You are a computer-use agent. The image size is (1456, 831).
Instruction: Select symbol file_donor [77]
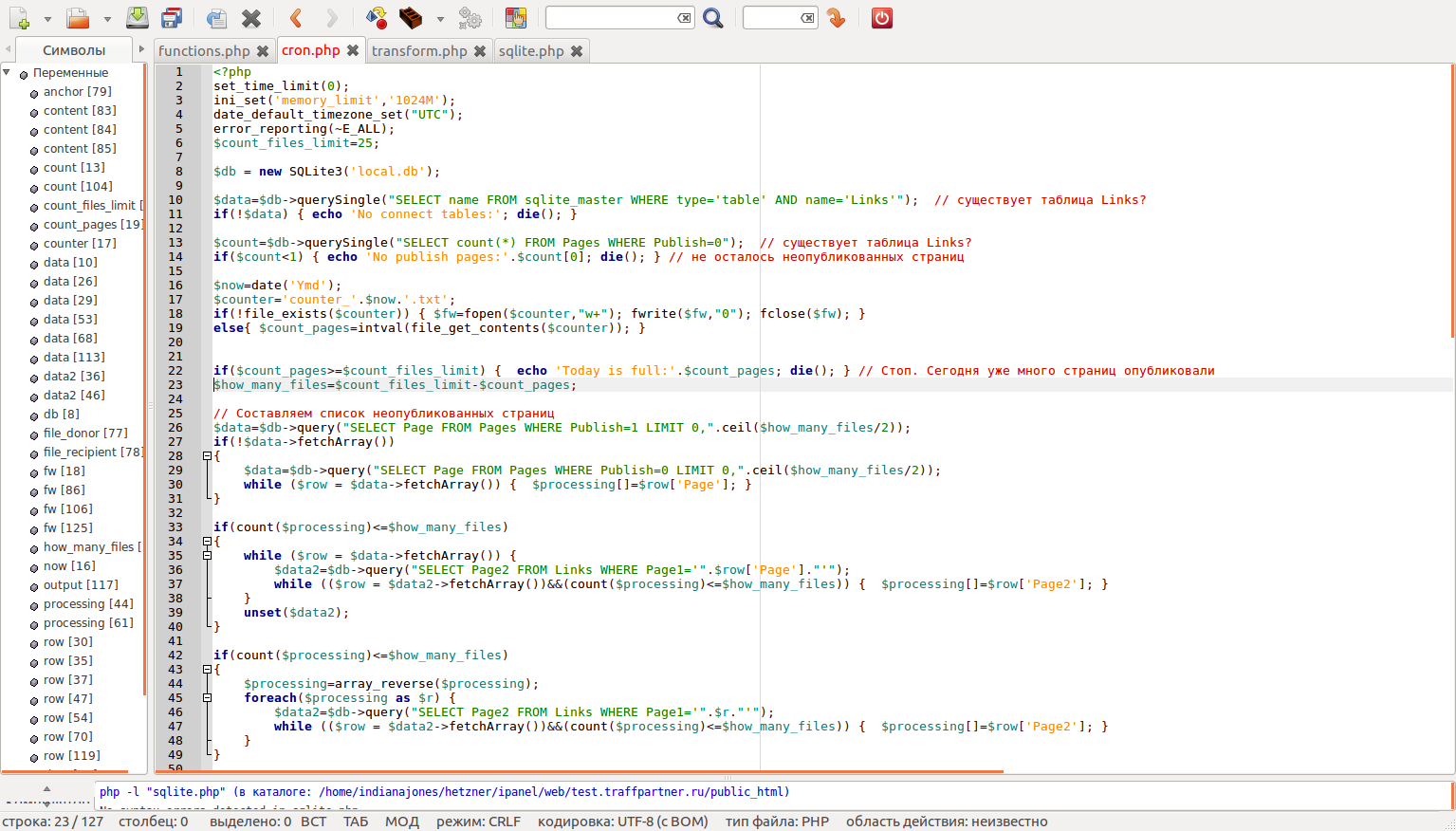click(85, 434)
